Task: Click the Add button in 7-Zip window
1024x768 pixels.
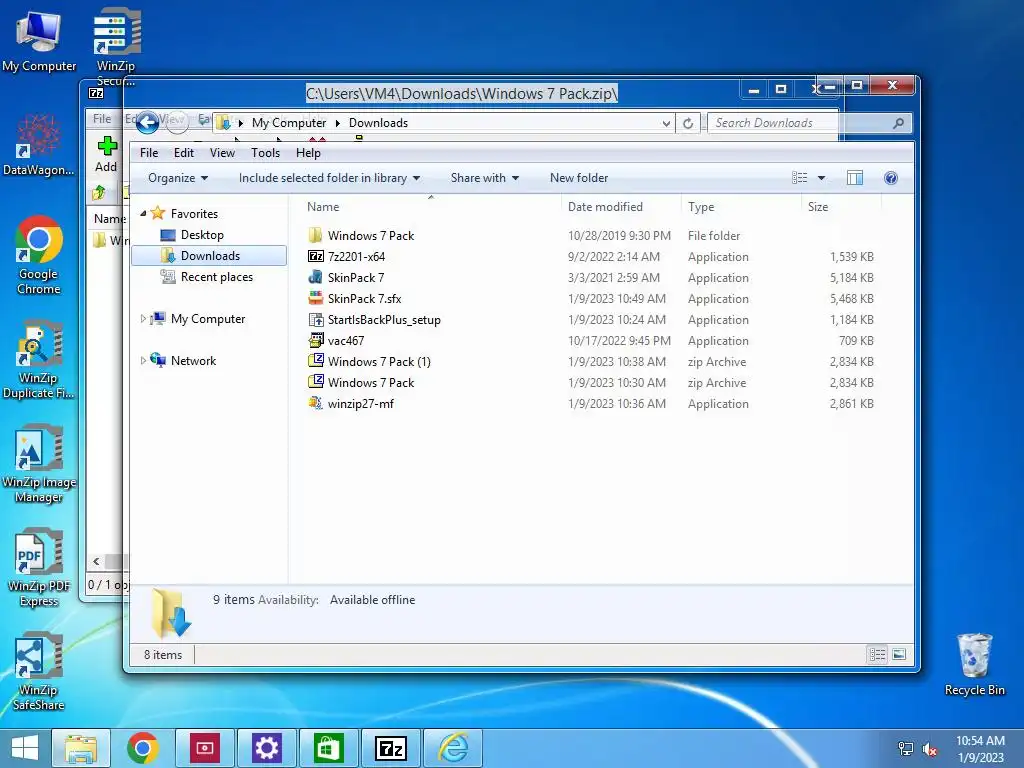Action: (106, 154)
